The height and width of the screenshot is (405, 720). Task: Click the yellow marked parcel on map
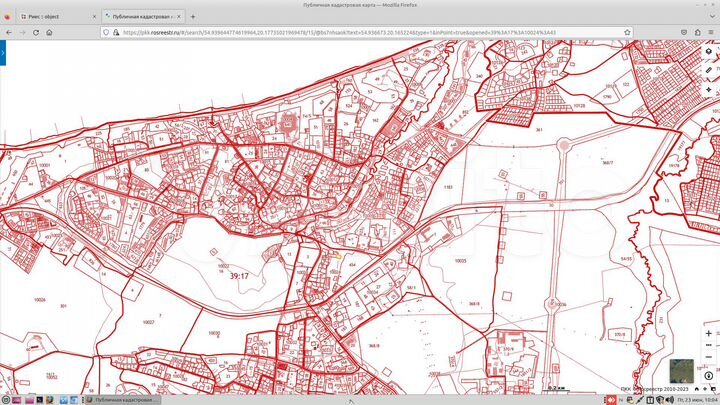tap(337, 256)
